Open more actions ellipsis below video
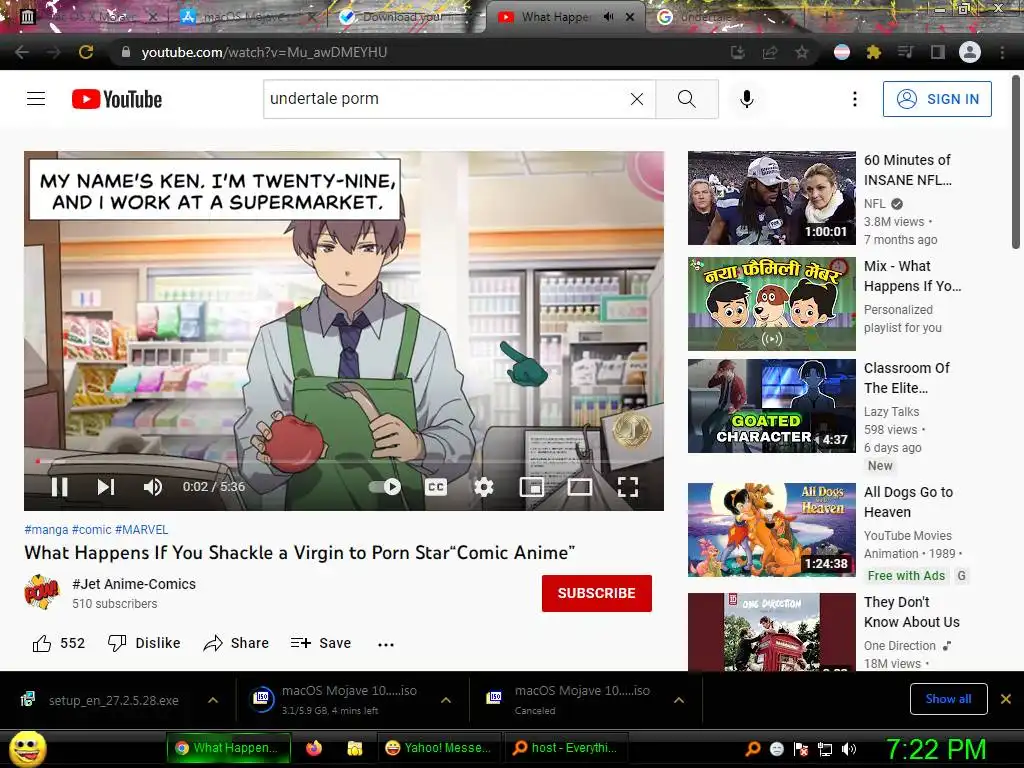The height and width of the screenshot is (768, 1024). pos(386,644)
